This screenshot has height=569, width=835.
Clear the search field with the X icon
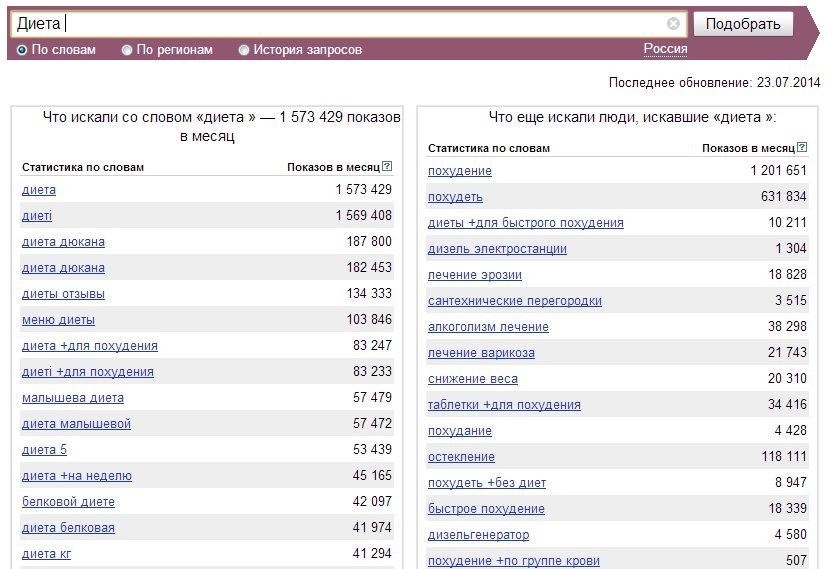[x=673, y=23]
